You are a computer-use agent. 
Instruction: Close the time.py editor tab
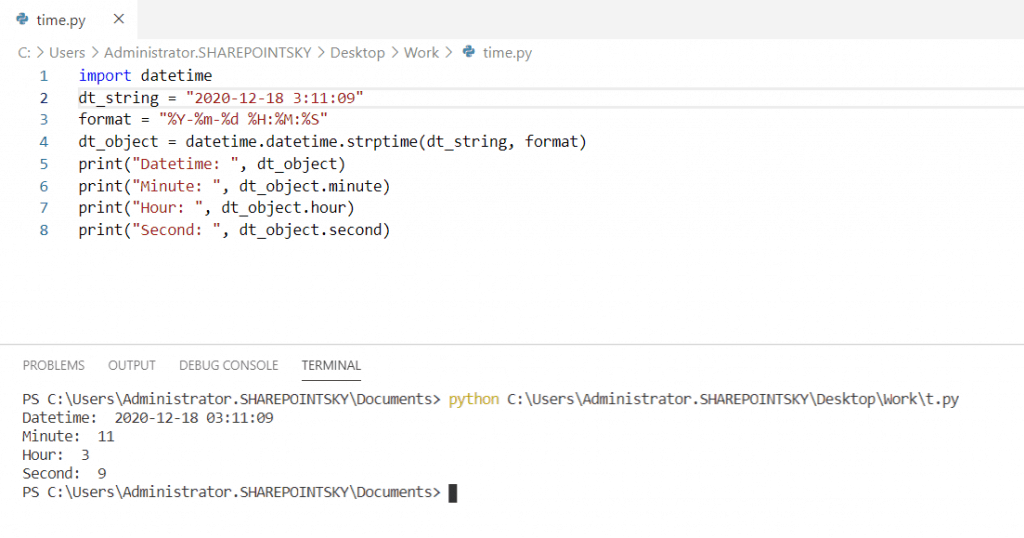point(118,19)
